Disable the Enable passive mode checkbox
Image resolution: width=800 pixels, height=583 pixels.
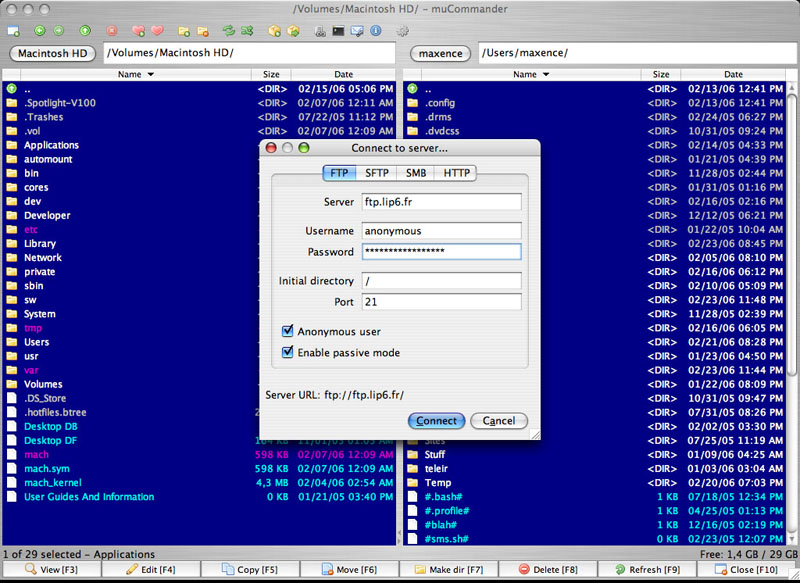[x=288, y=352]
